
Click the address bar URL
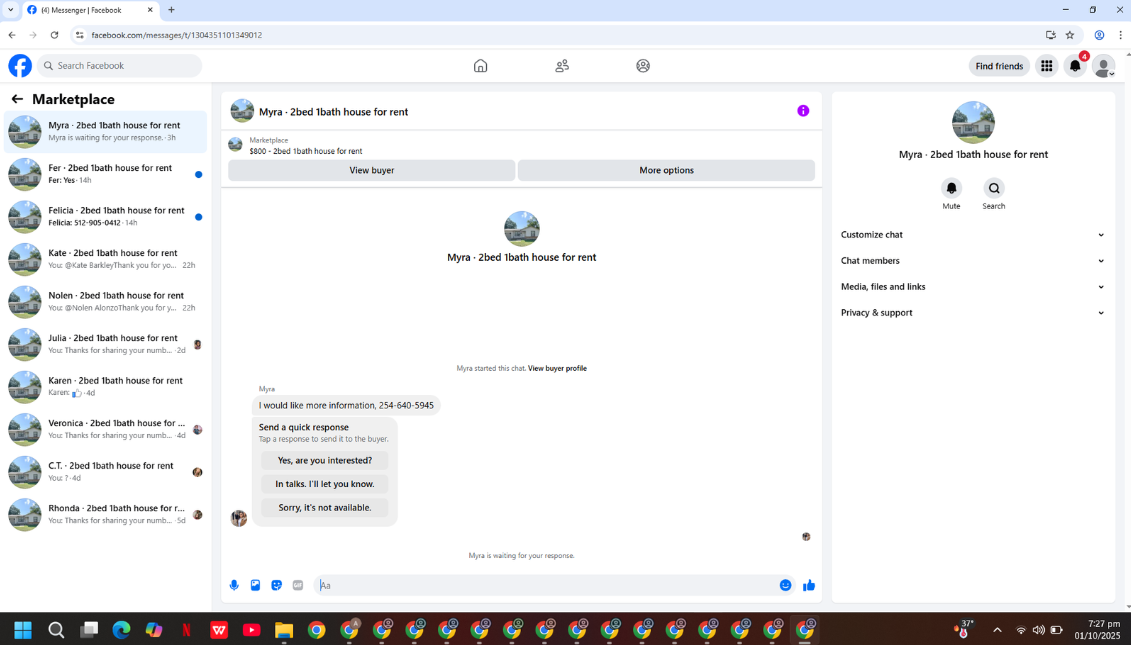pos(177,35)
